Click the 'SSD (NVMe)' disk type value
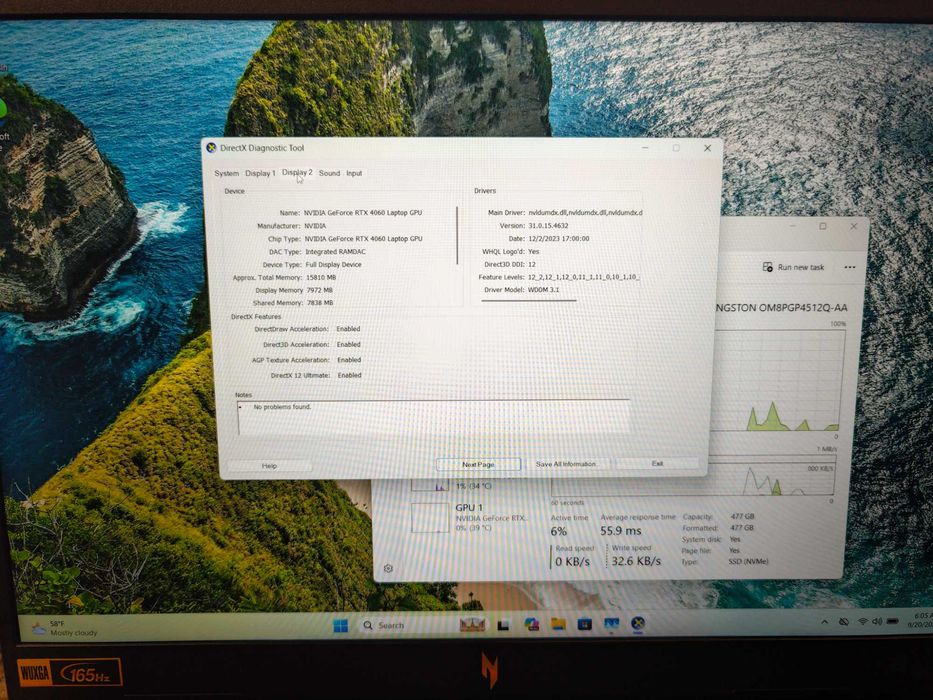 pyautogui.click(x=749, y=561)
